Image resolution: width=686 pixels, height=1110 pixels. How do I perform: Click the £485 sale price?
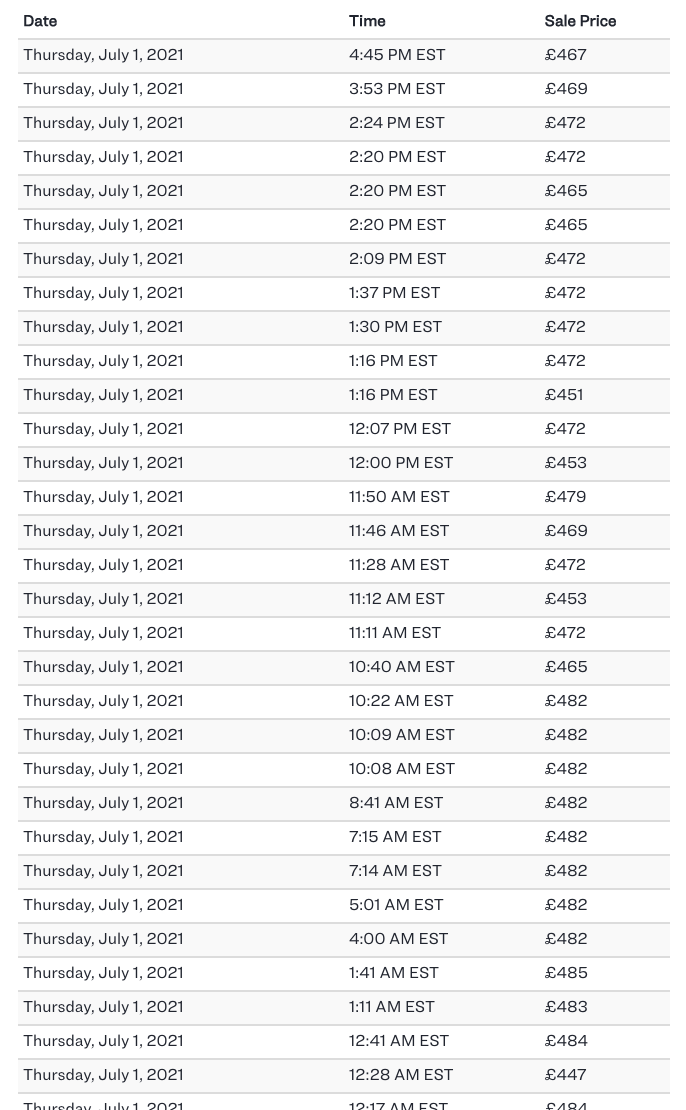(566, 973)
